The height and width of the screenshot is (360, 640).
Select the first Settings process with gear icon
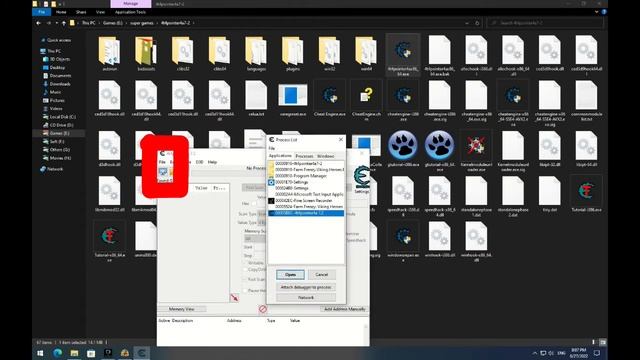click(x=306, y=182)
